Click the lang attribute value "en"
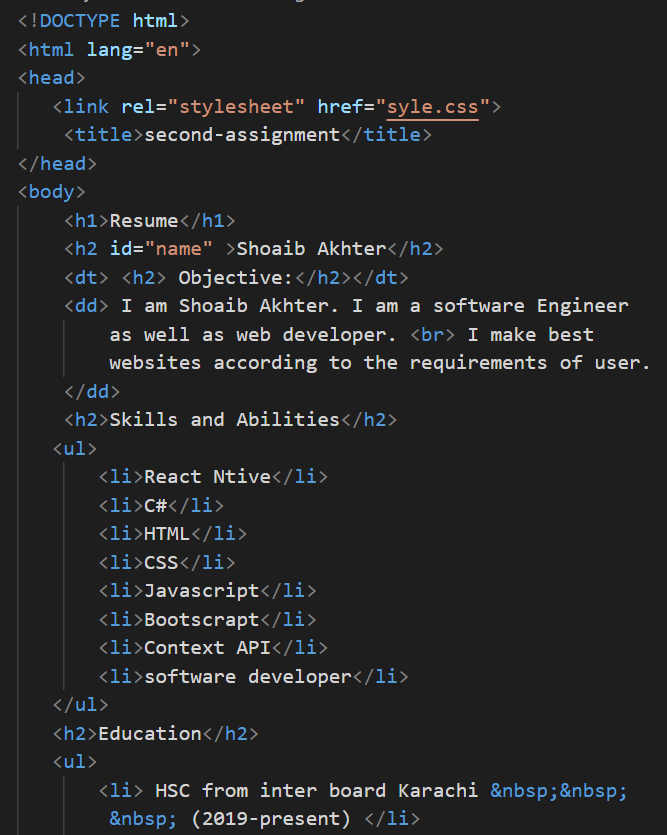Image resolution: width=667 pixels, height=835 pixels. coord(167,50)
